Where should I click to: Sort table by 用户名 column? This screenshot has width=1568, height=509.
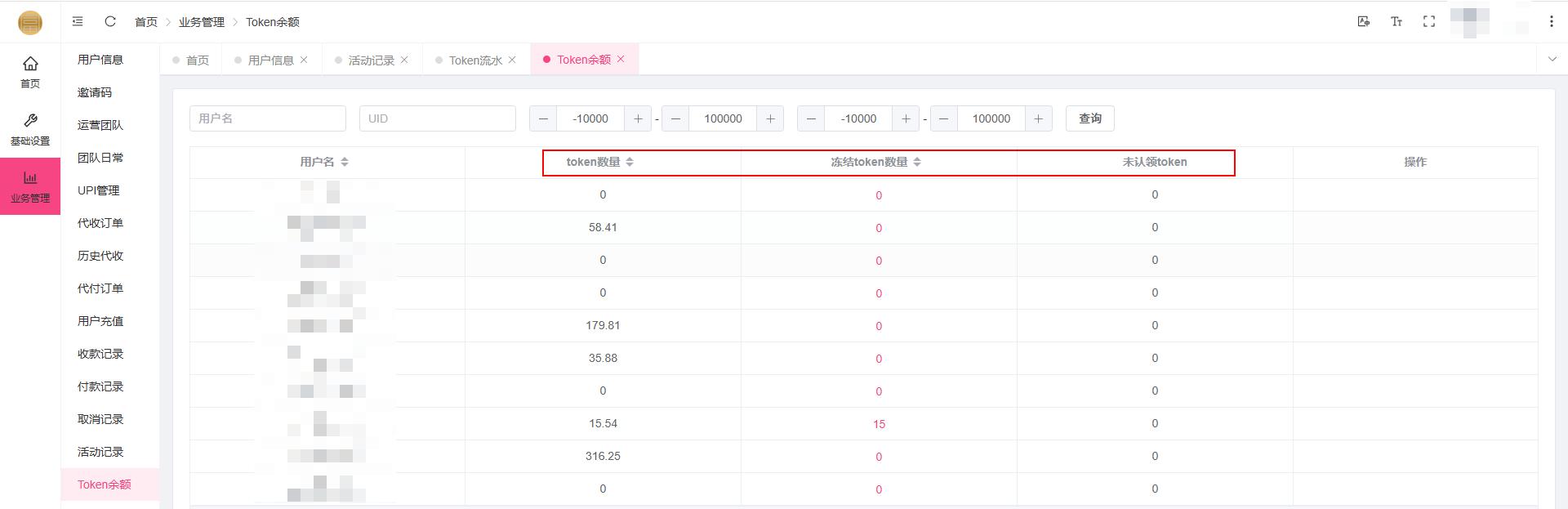[x=345, y=162]
